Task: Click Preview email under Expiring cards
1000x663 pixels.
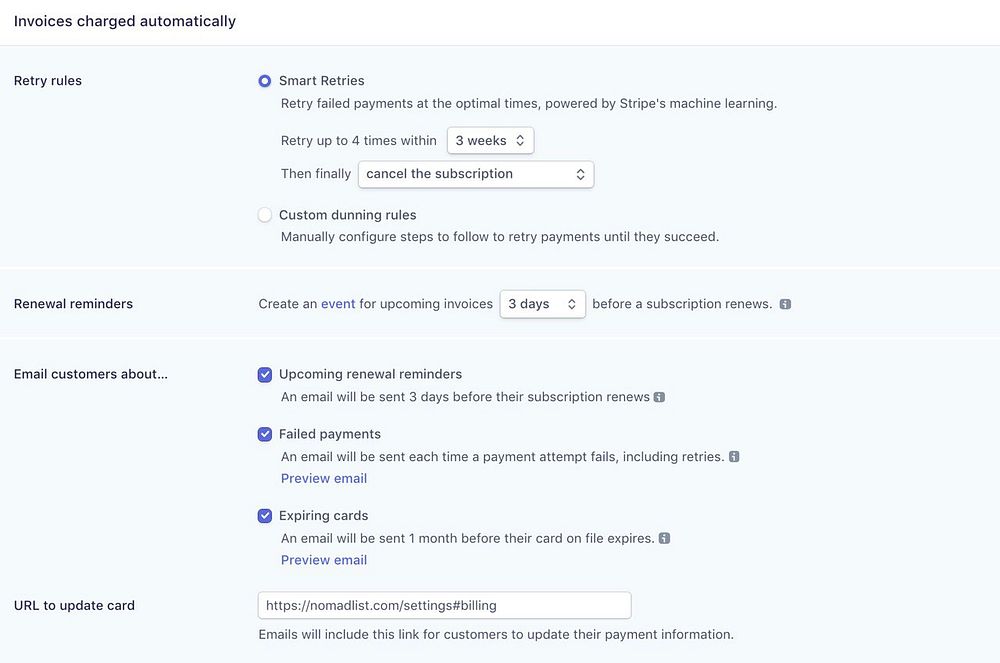Action: coord(323,560)
